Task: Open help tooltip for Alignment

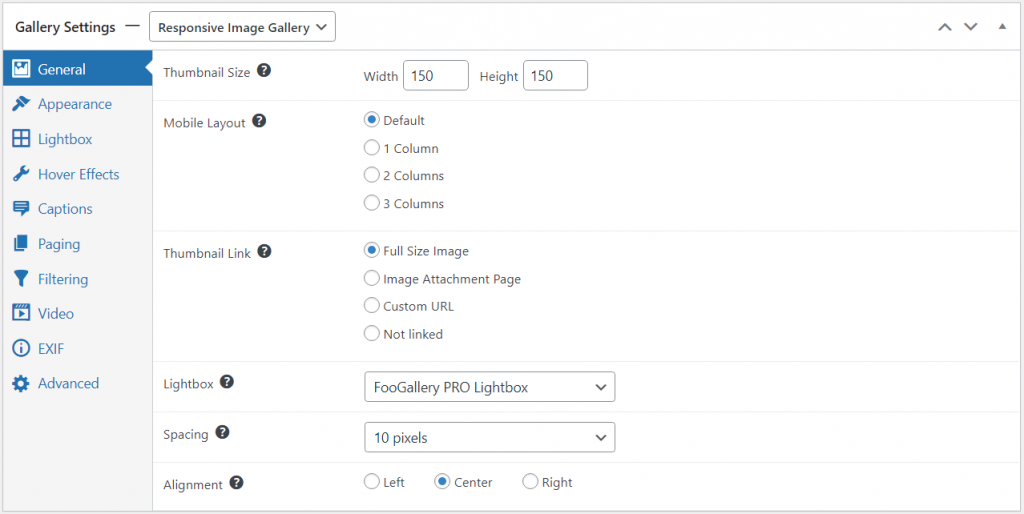Action: pos(236,483)
